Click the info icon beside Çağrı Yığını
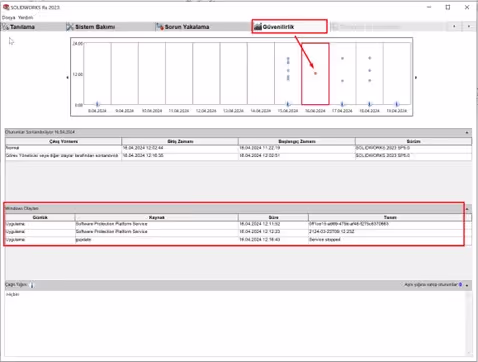 tap(32, 285)
